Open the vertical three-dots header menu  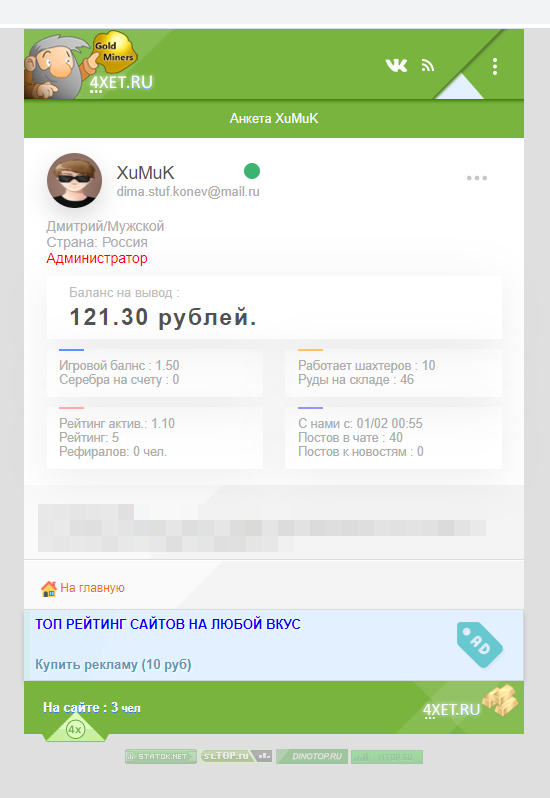pos(495,67)
